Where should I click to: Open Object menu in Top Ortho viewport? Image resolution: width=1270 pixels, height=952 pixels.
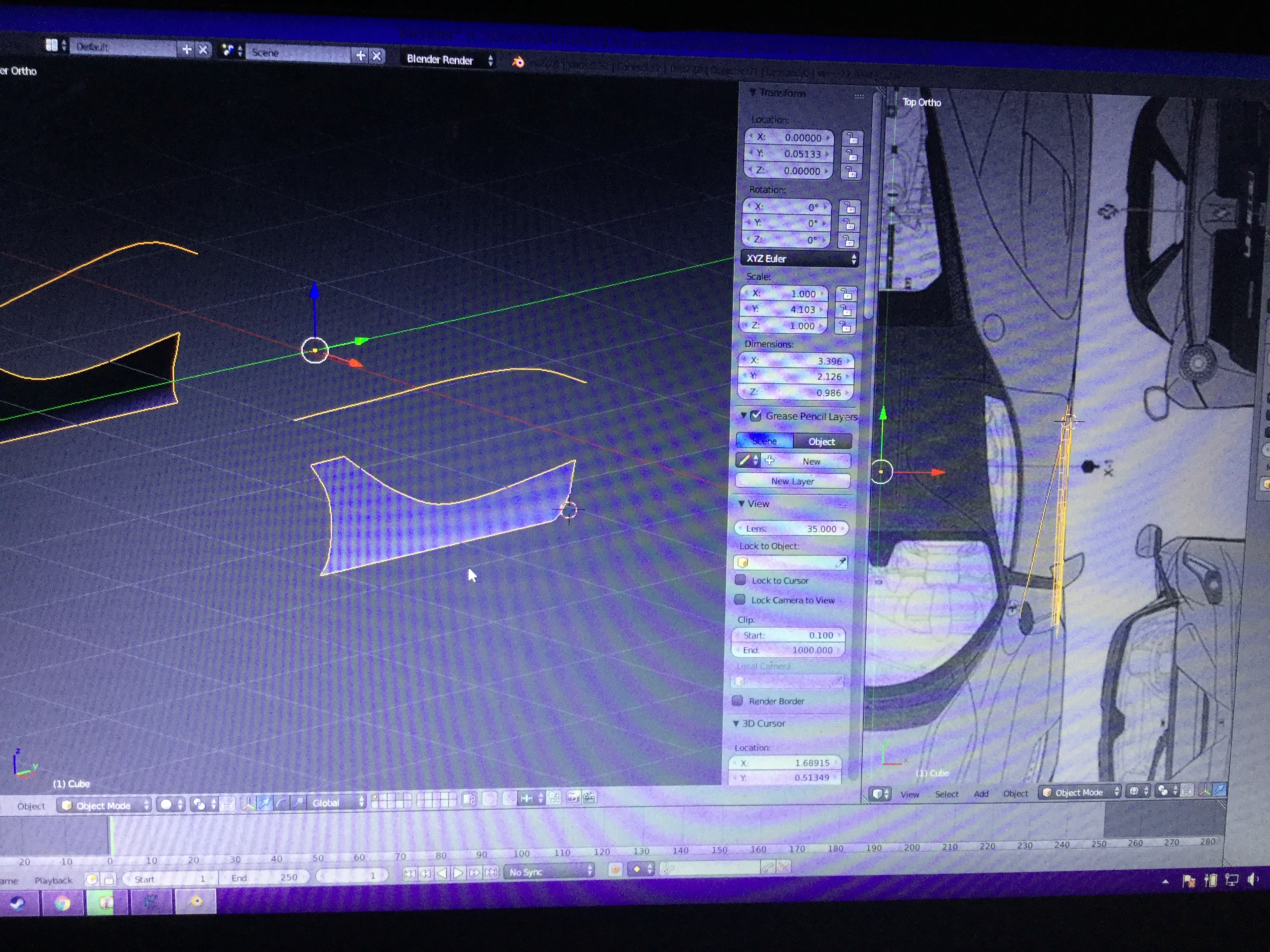tap(1016, 793)
